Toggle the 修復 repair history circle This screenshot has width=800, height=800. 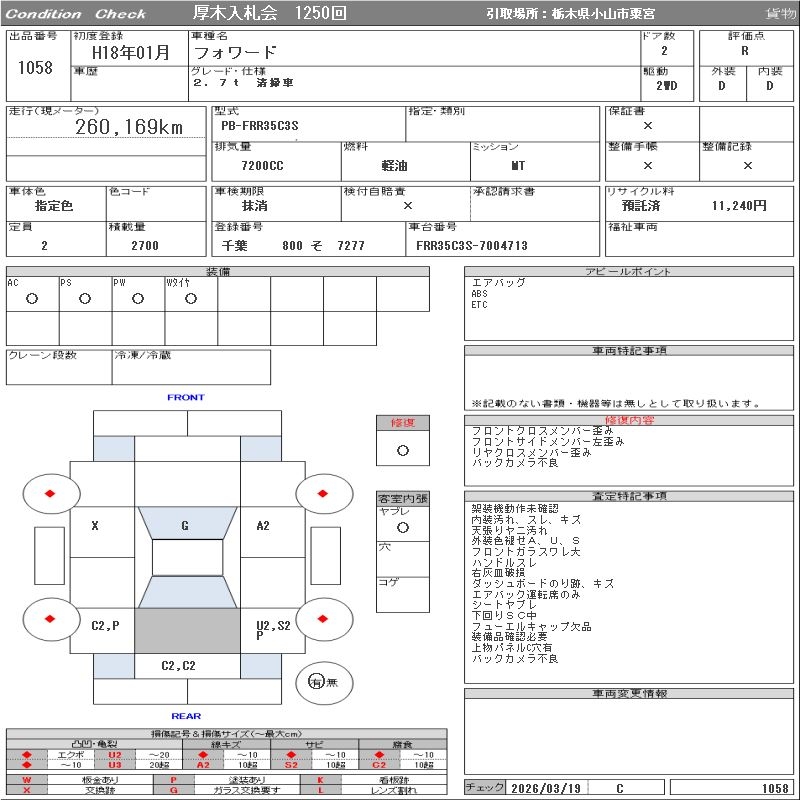click(x=402, y=450)
